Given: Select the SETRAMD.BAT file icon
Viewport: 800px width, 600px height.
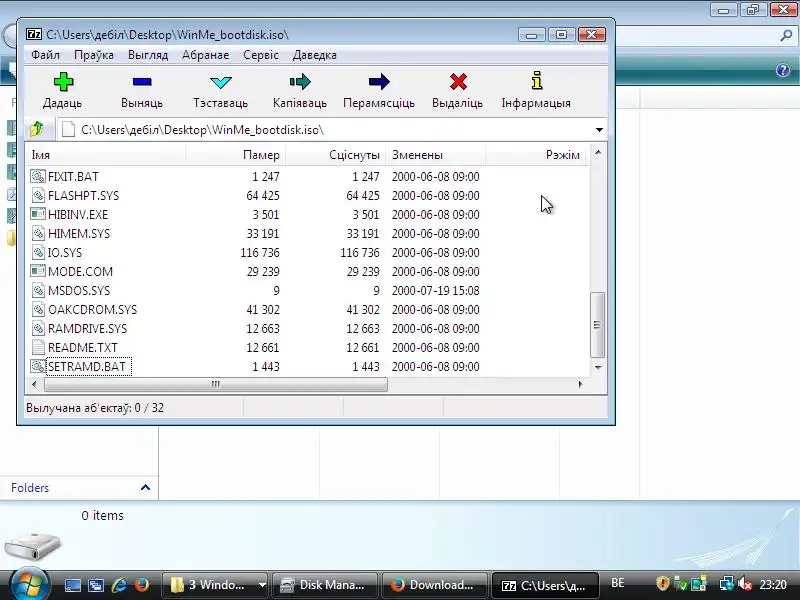Looking at the screenshot, I should click(38, 366).
